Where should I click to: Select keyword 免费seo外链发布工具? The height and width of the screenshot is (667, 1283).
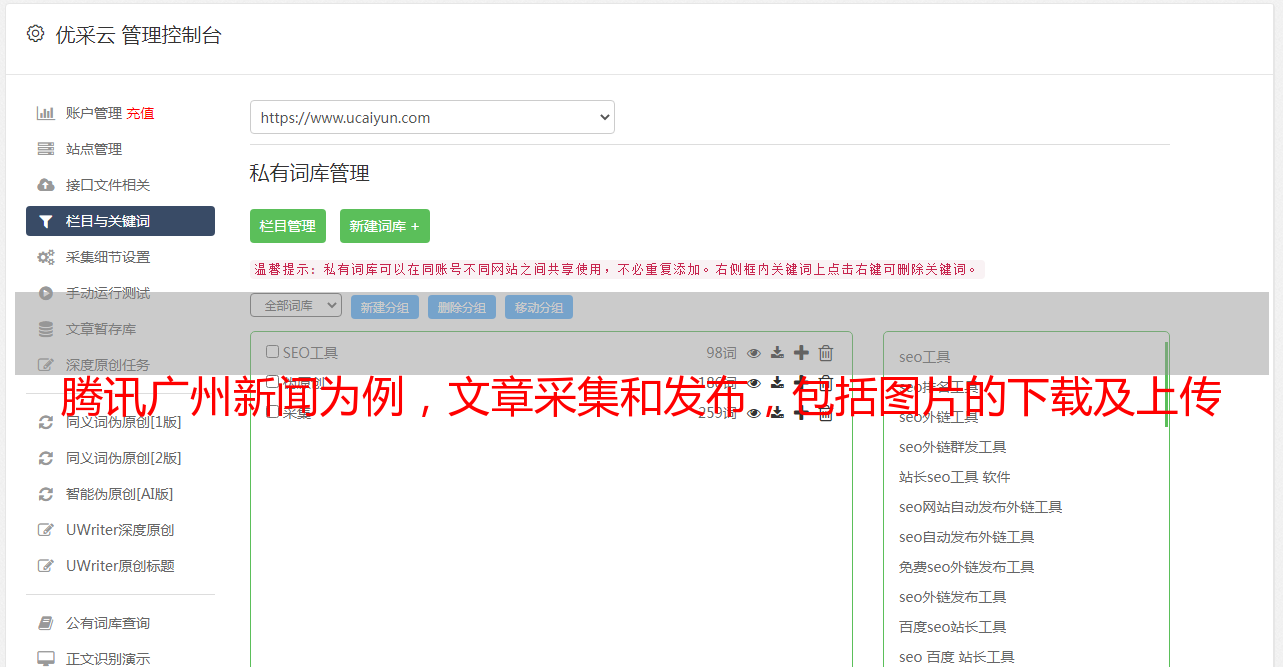click(x=967, y=567)
